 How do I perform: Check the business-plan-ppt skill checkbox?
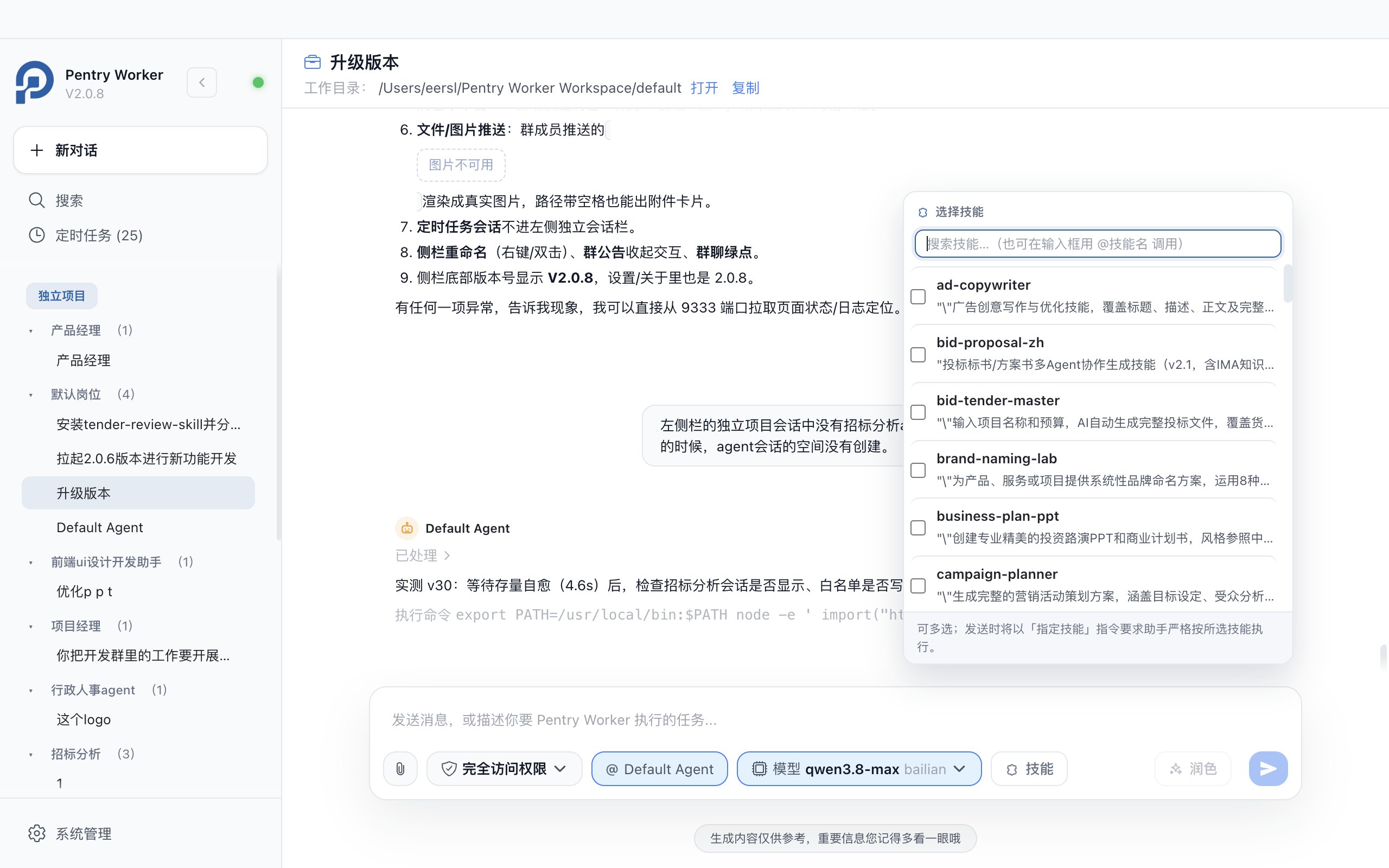[x=919, y=527]
